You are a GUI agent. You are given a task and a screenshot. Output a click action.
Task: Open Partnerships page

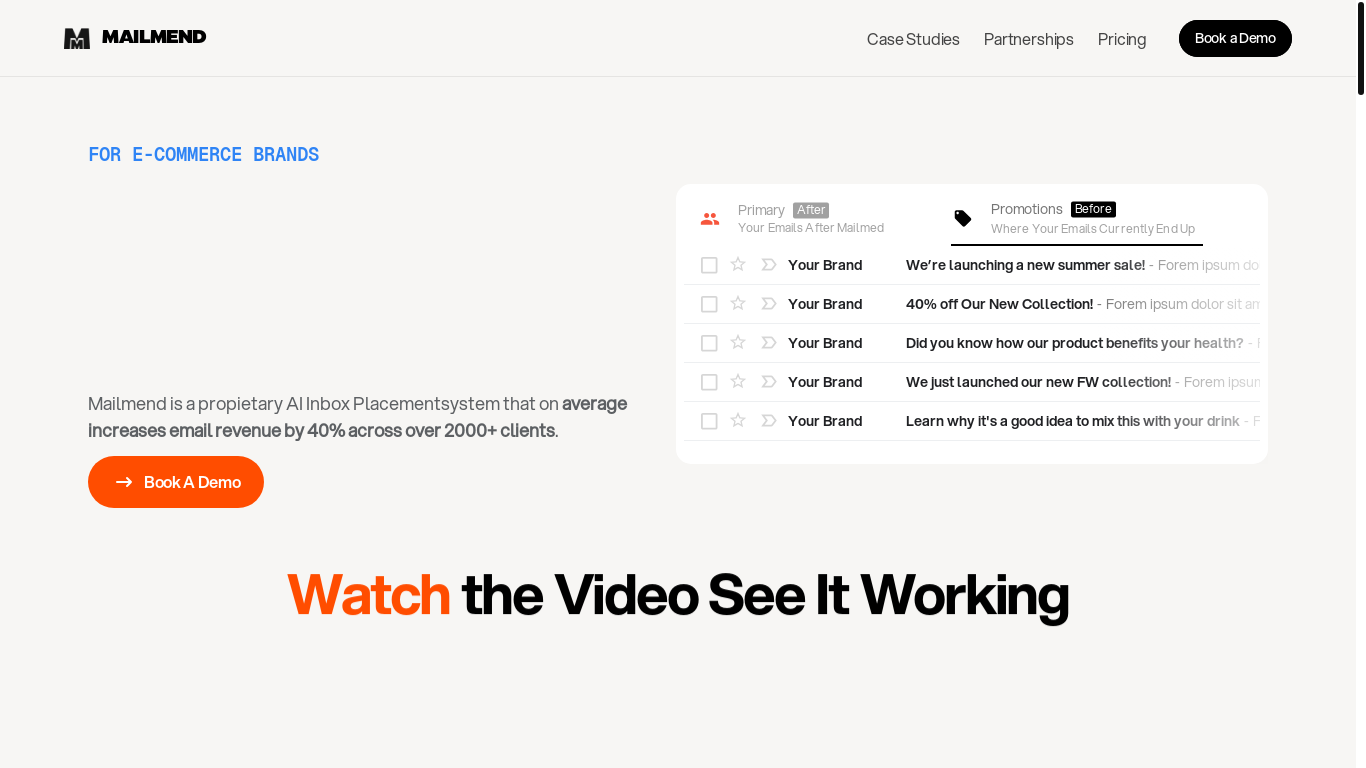1028,39
